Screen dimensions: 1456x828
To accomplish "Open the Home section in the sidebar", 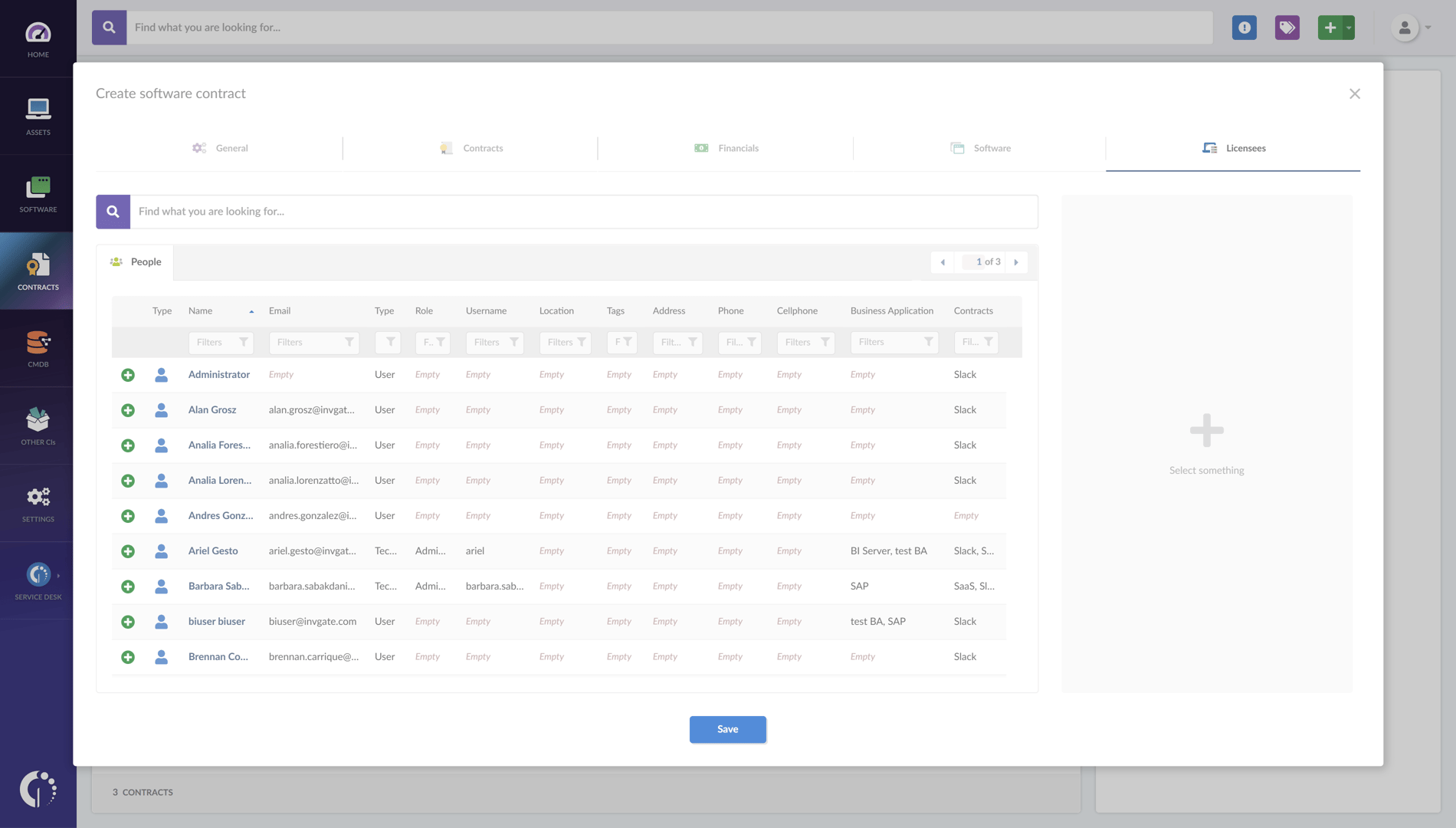I will point(38,38).
